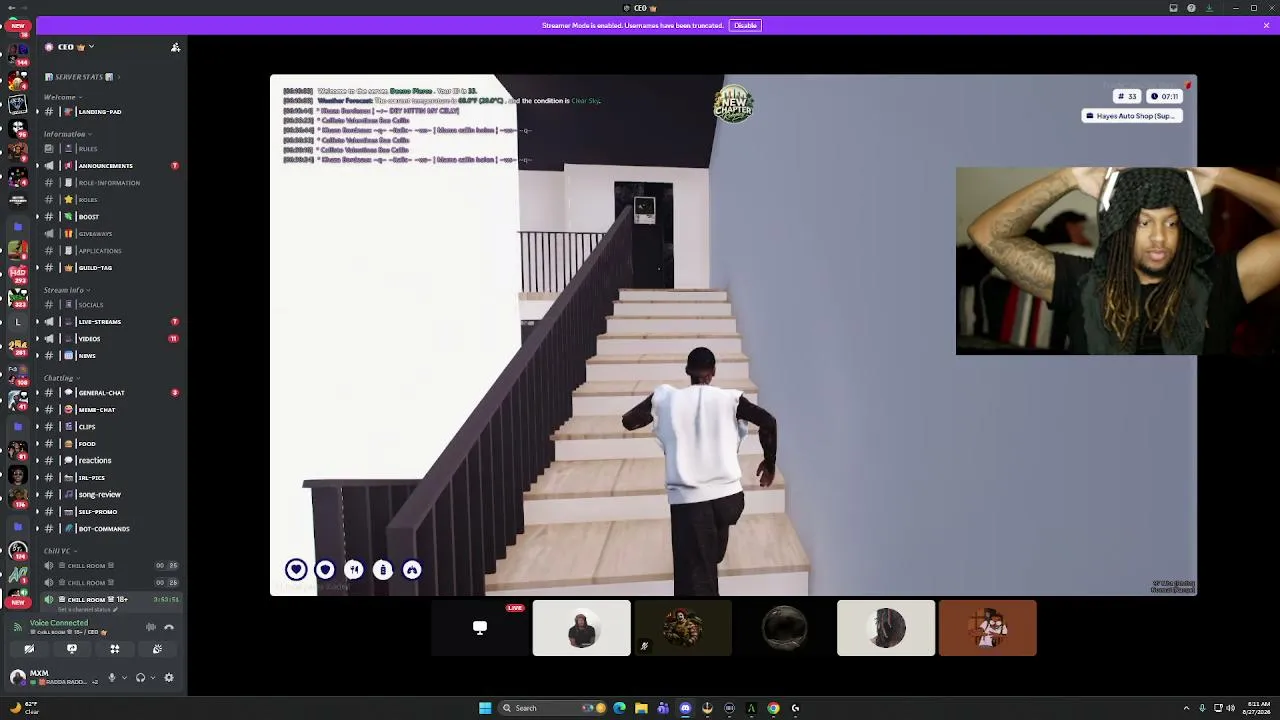Deafen audio with the headphones icon
This screenshot has height=720, width=1280.
(140, 677)
